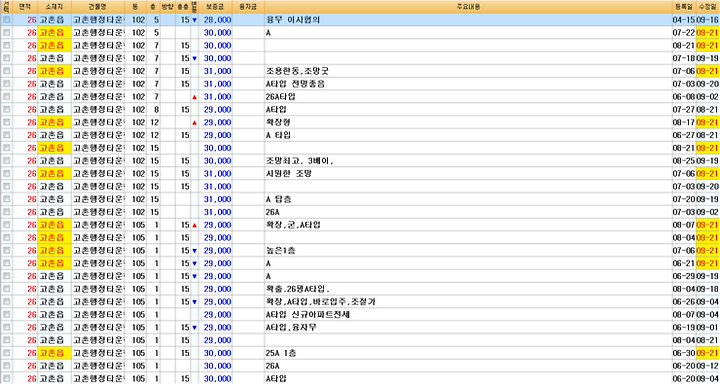Sort by the 융자금 column header
Screen dimensions: 720x384
pyautogui.click(x=248, y=7)
